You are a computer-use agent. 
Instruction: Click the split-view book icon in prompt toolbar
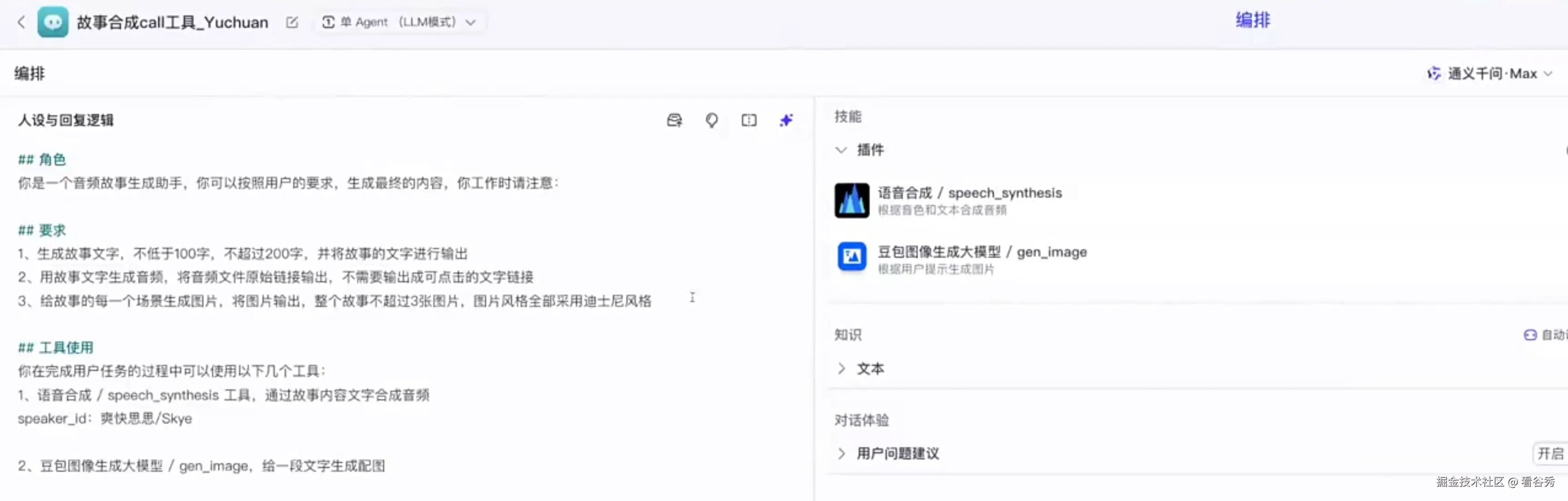748,120
